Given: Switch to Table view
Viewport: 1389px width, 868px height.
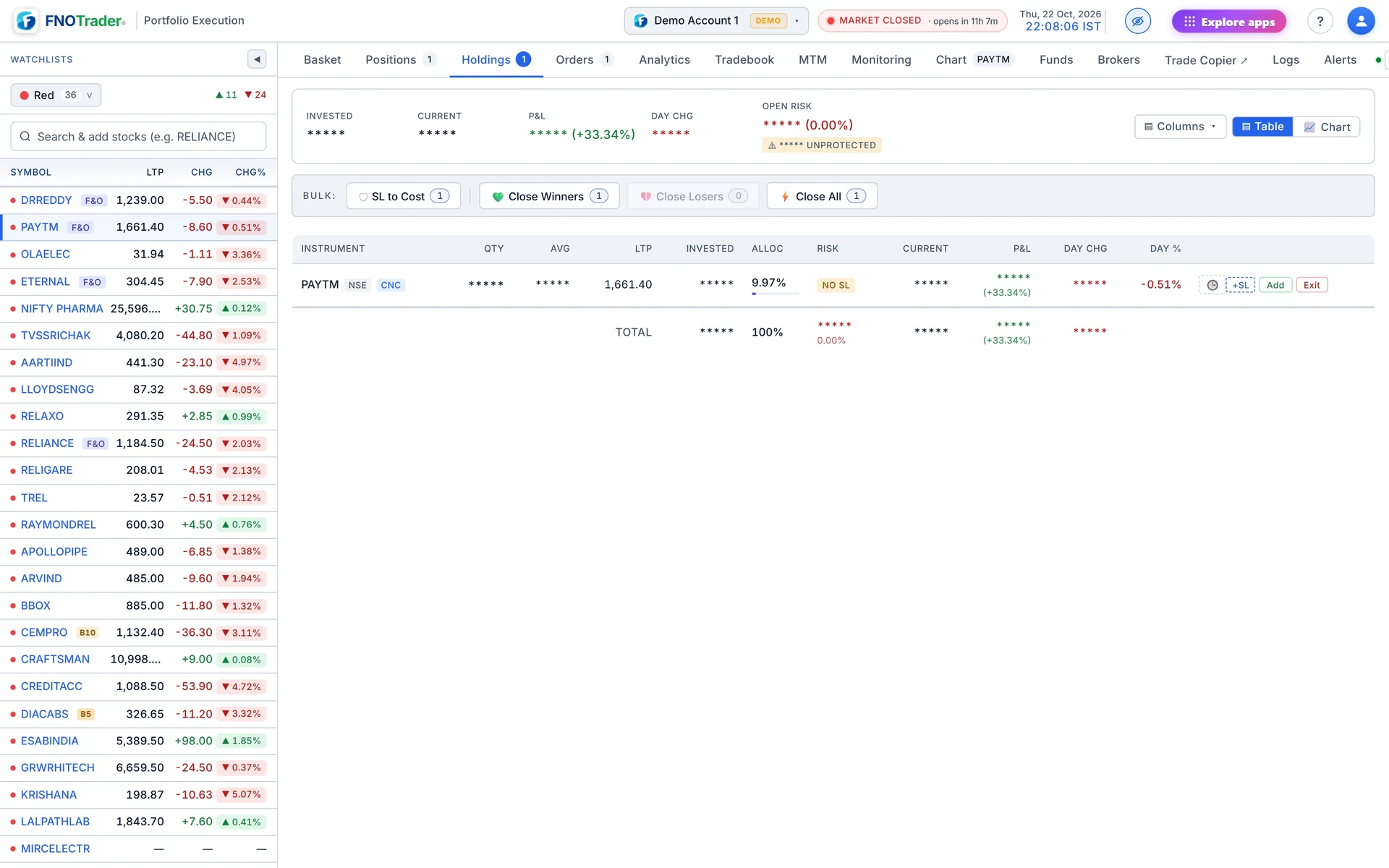Looking at the screenshot, I should click(x=1262, y=127).
